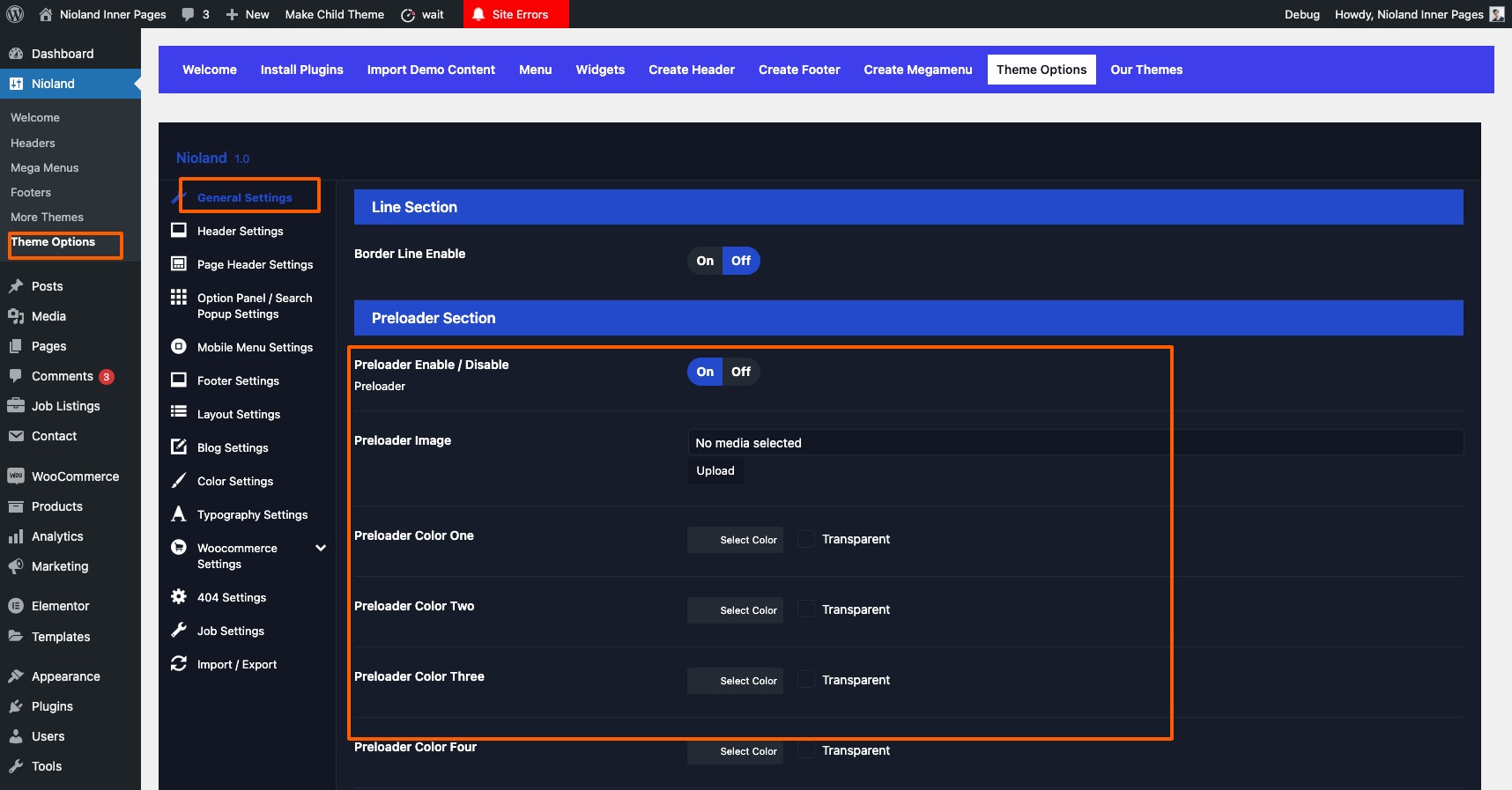Click the Blog Settings edit icon

(x=179, y=447)
